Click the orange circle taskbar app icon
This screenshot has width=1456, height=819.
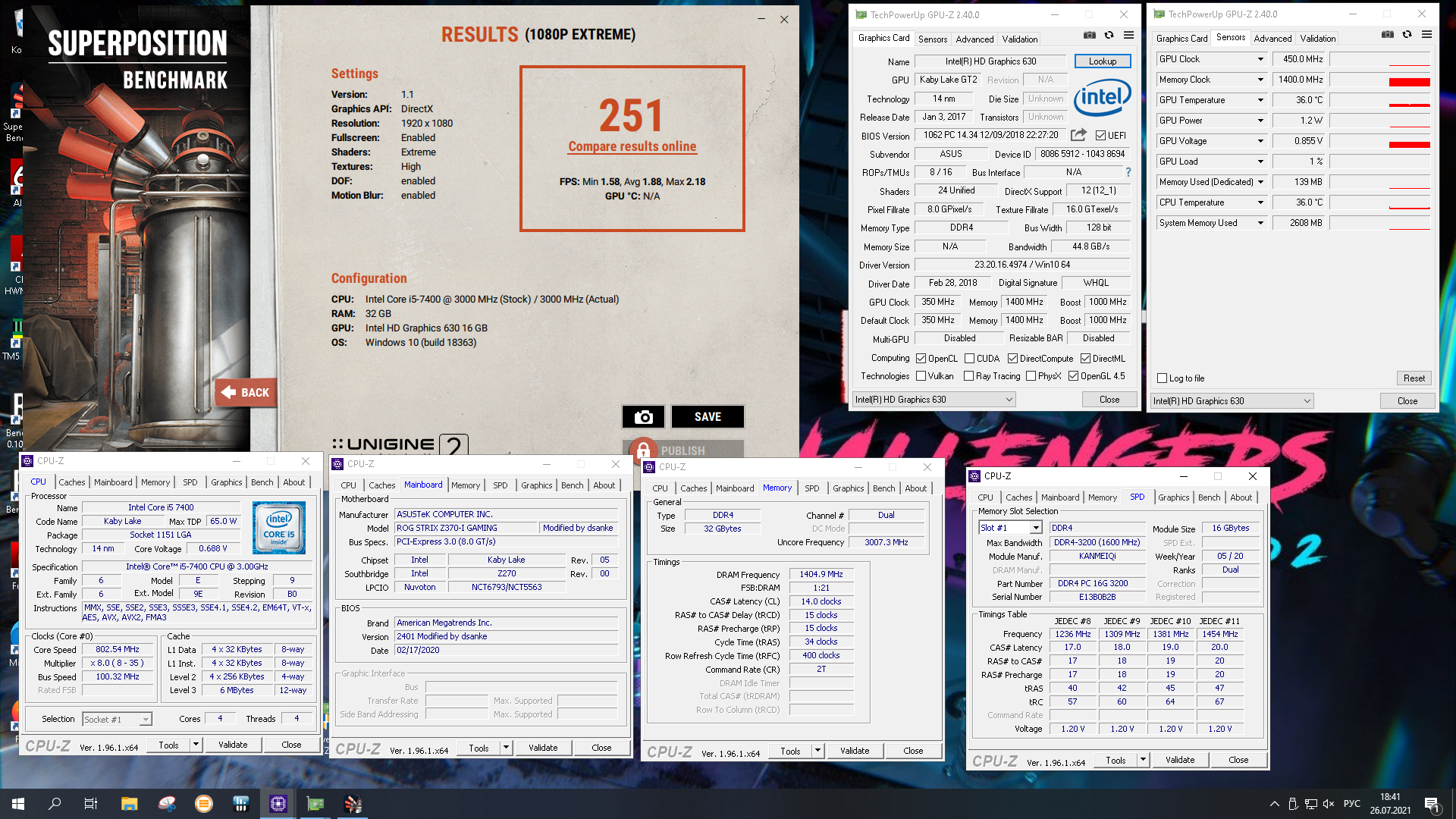[203, 804]
